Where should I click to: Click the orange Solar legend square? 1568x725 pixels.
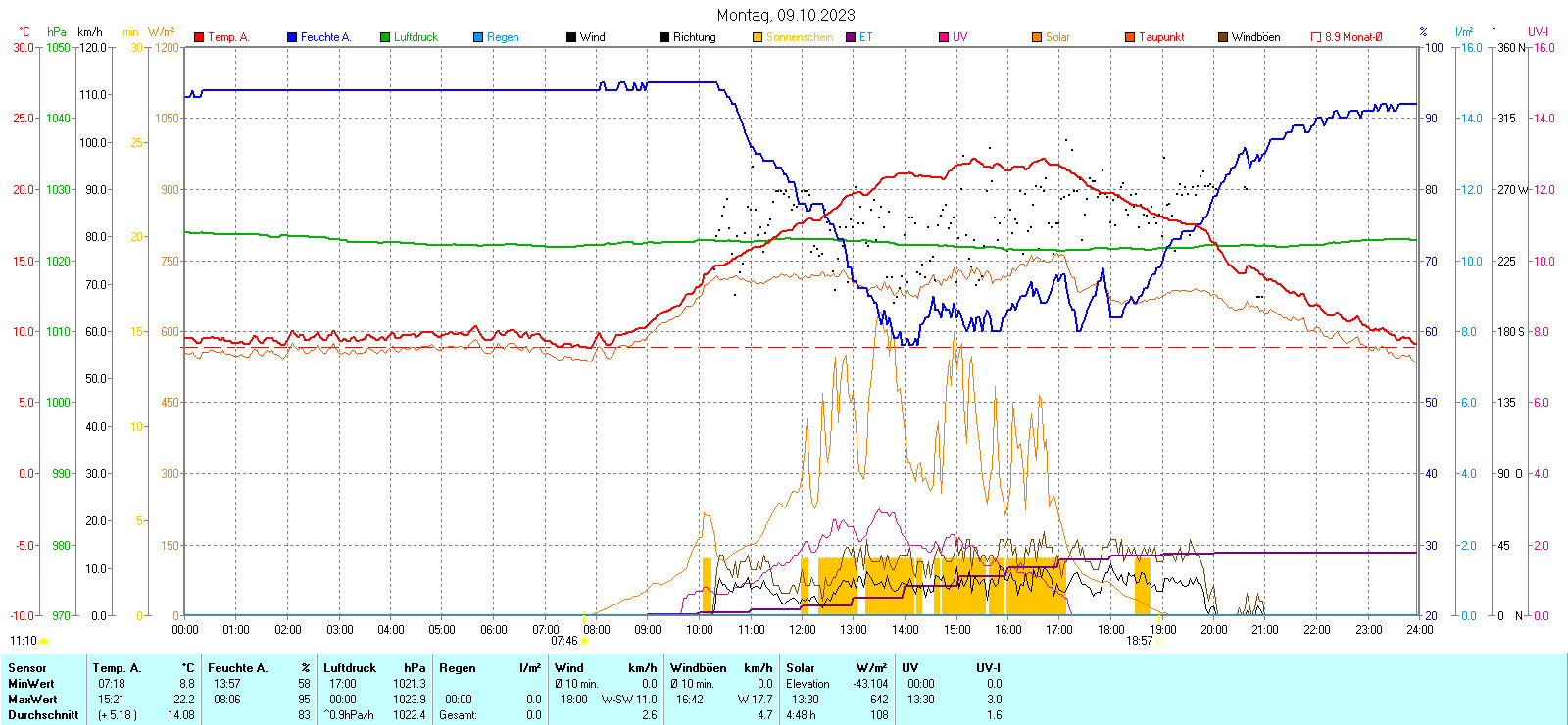click(x=1037, y=37)
